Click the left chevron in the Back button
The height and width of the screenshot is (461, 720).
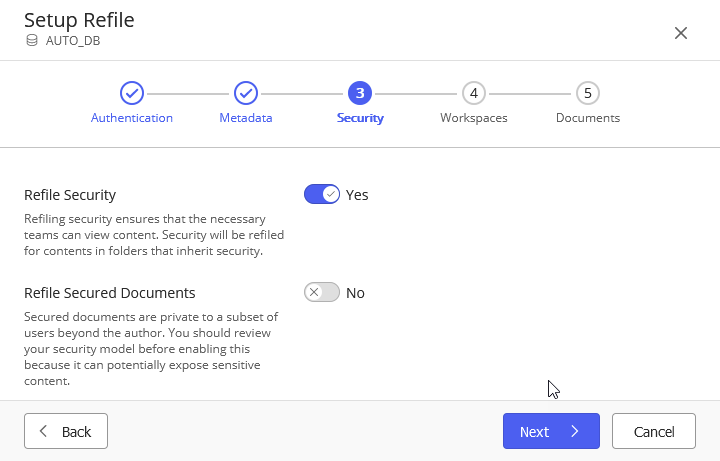43,432
